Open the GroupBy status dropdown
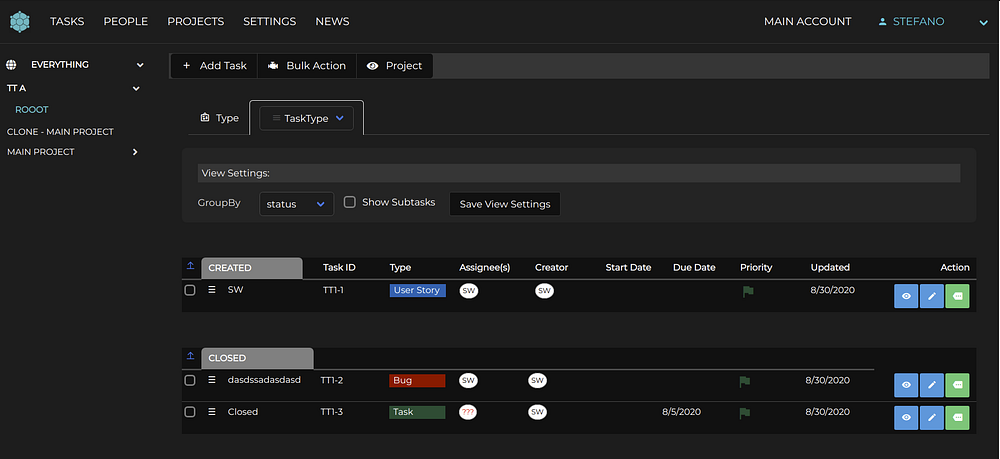The height and width of the screenshot is (459, 1000). tap(296, 204)
